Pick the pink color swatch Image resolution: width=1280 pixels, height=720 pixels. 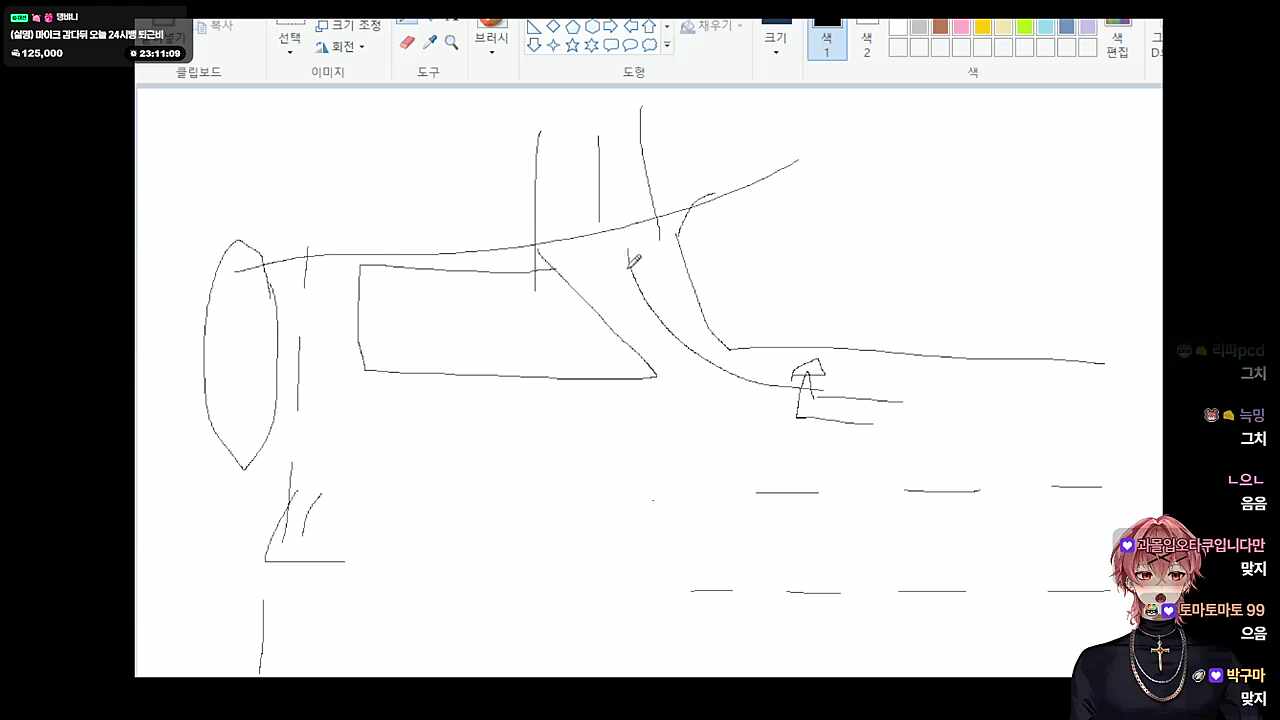click(x=961, y=27)
